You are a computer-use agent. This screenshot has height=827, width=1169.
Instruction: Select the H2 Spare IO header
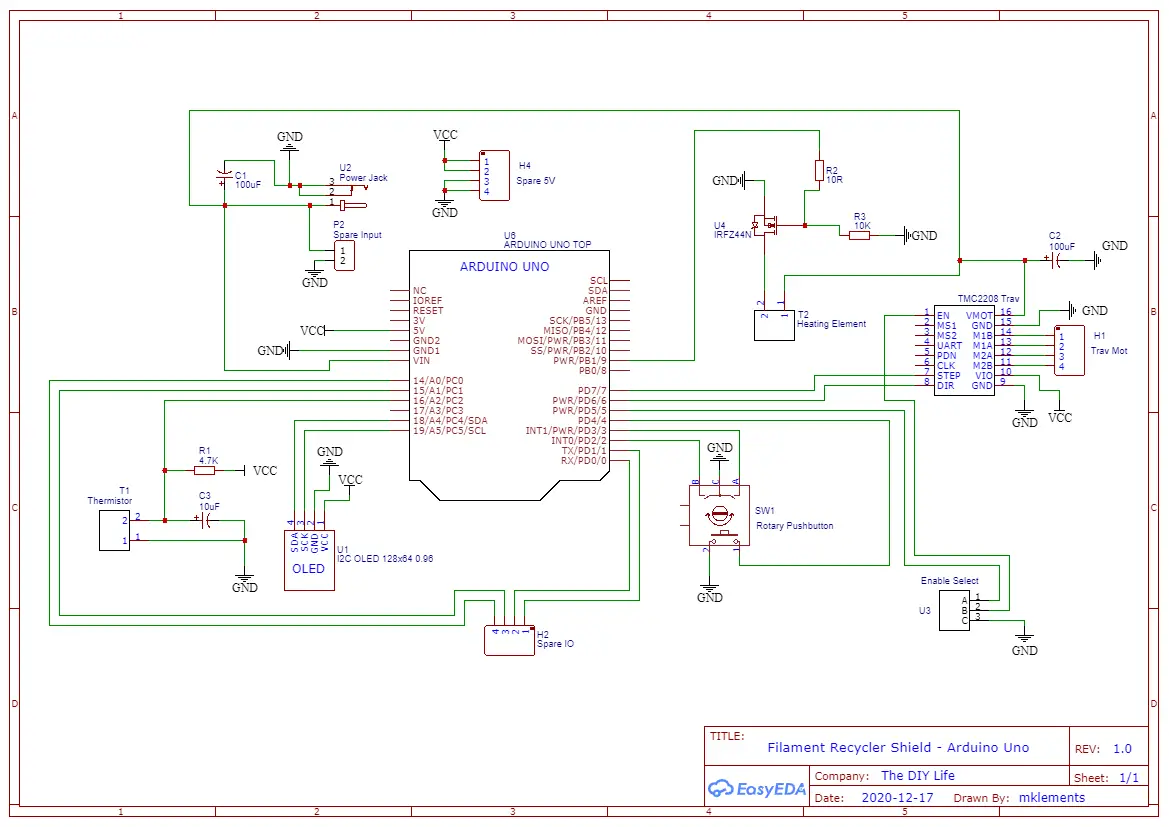pyautogui.click(x=509, y=640)
